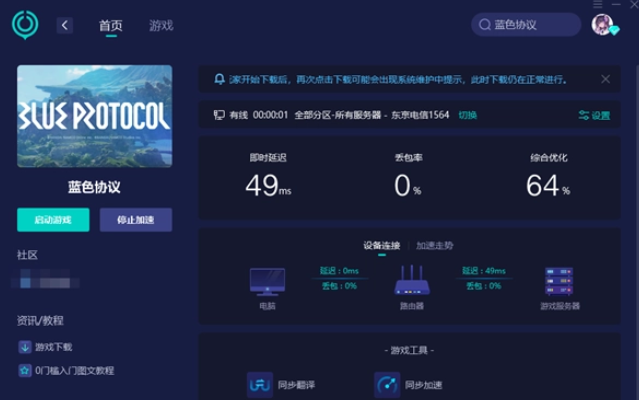The width and height of the screenshot is (639, 400).
Task: Click the wired connection monitor icon
Action: point(219,115)
